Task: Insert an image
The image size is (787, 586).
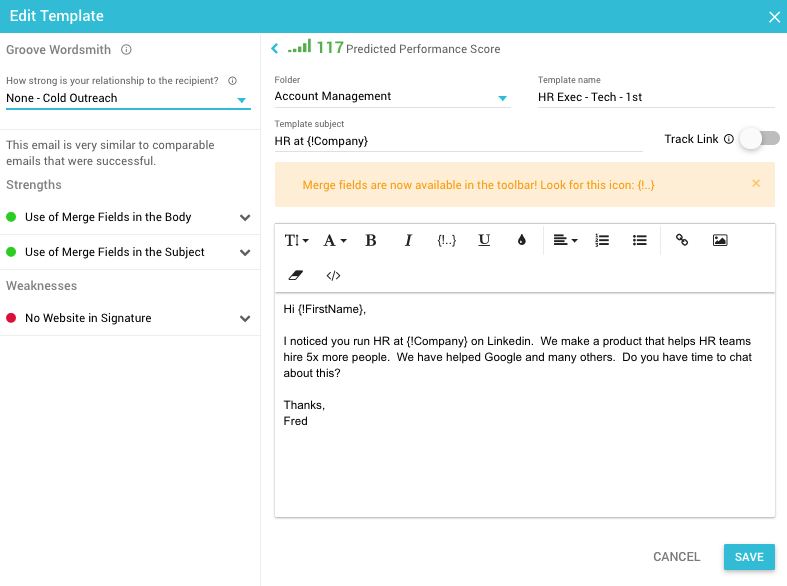Action: pos(720,240)
